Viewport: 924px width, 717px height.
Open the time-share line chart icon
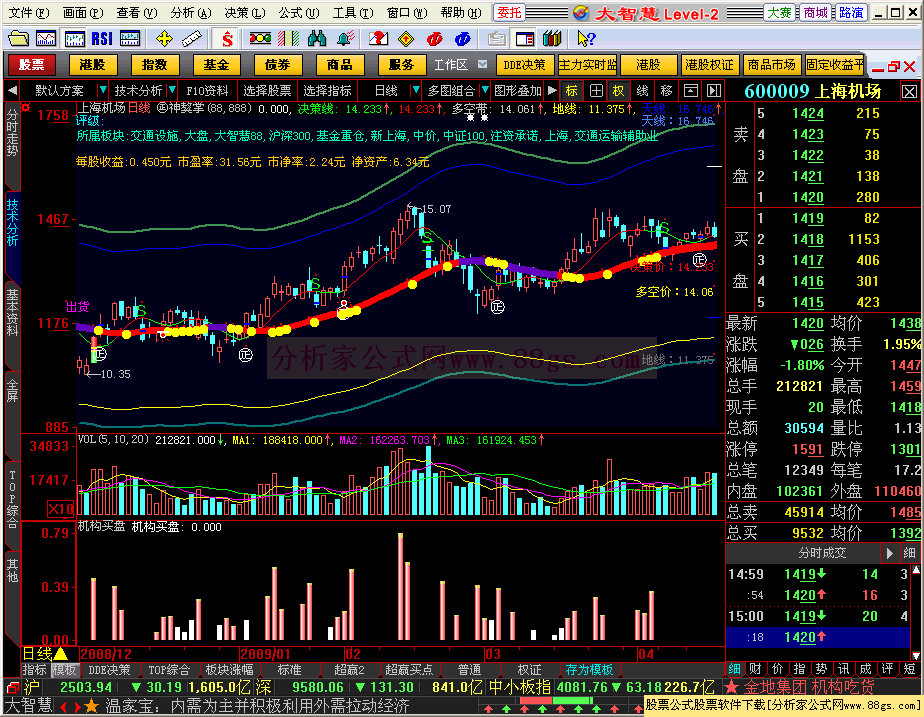[46, 39]
